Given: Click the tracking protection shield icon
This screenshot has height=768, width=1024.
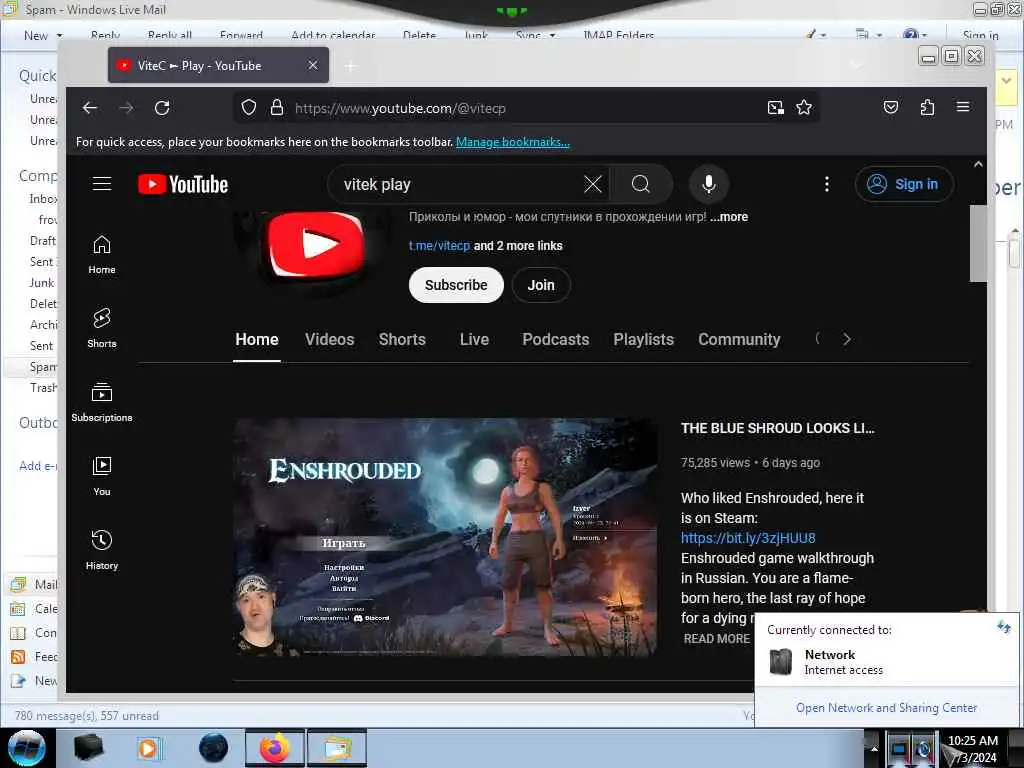Looking at the screenshot, I should pyautogui.click(x=249, y=108).
